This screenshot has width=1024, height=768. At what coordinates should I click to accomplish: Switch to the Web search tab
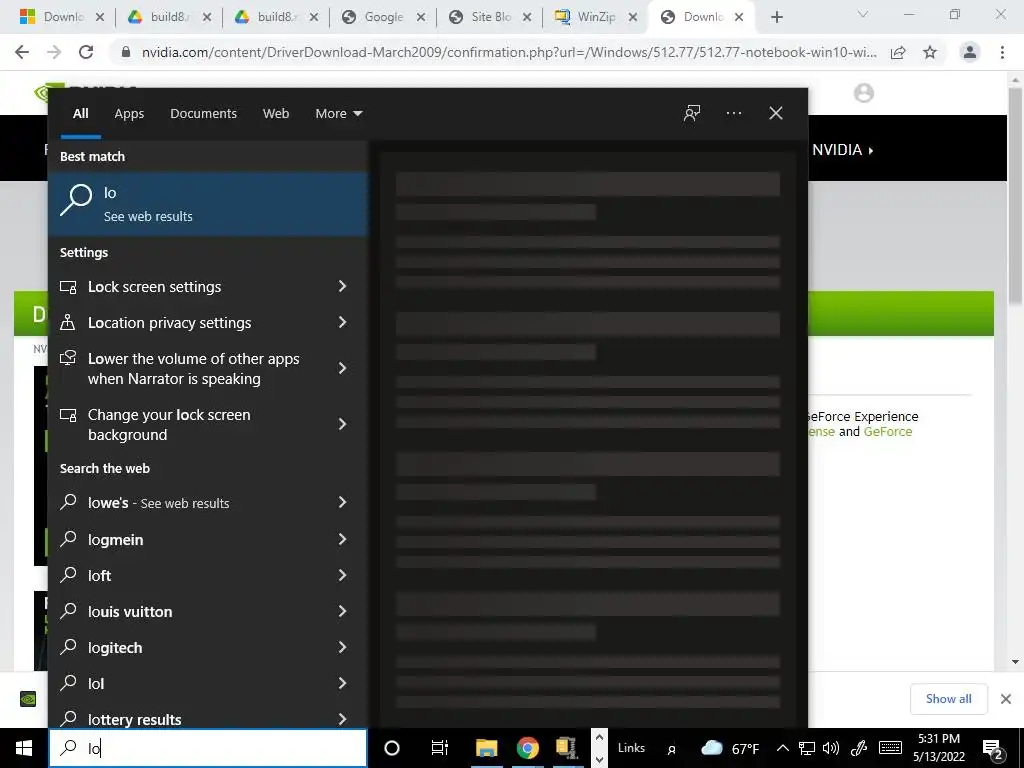coord(276,114)
